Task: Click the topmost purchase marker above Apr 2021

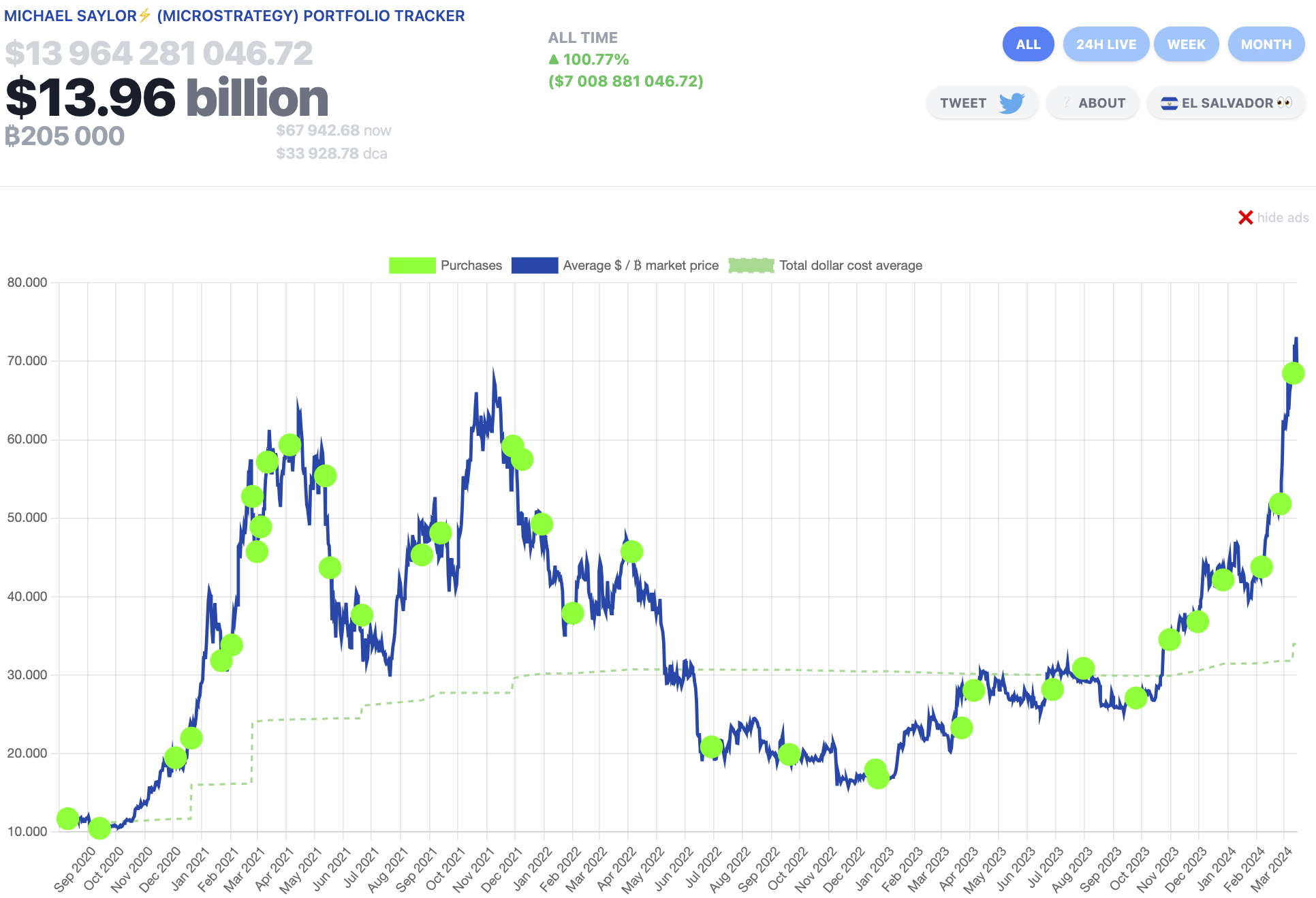Action: pyautogui.click(x=289, y=445)
